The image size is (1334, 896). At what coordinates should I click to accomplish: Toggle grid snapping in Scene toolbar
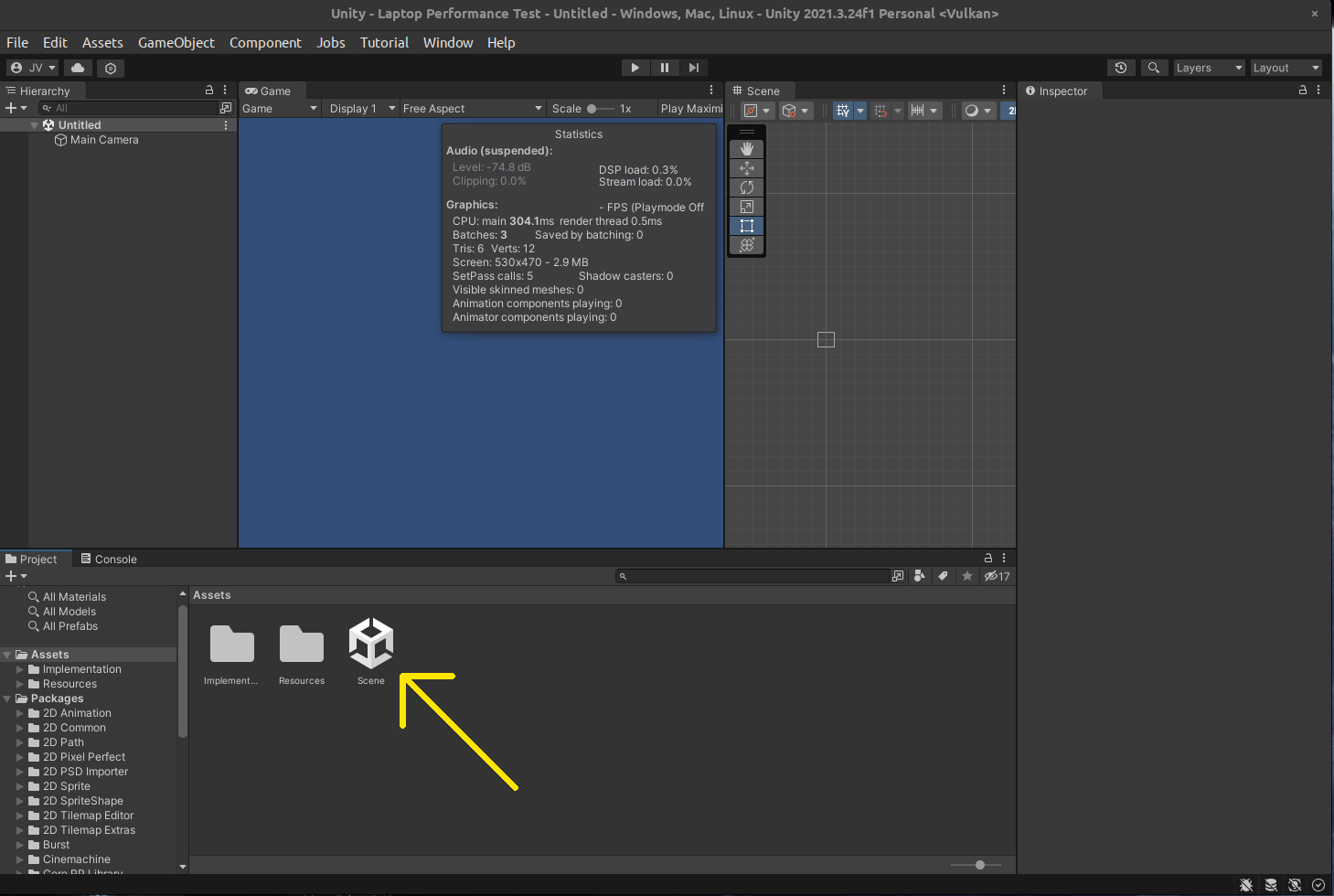pos(880,111)
